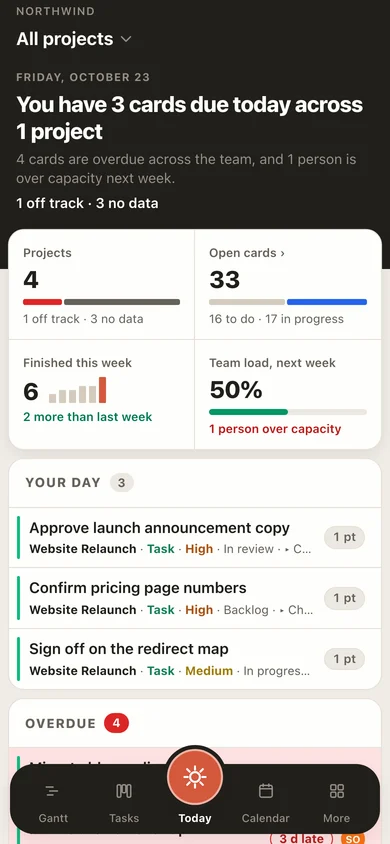This screenshot has height=844, width=390.
Task: Click the Your Day count badge
Action: pos(122,483)
